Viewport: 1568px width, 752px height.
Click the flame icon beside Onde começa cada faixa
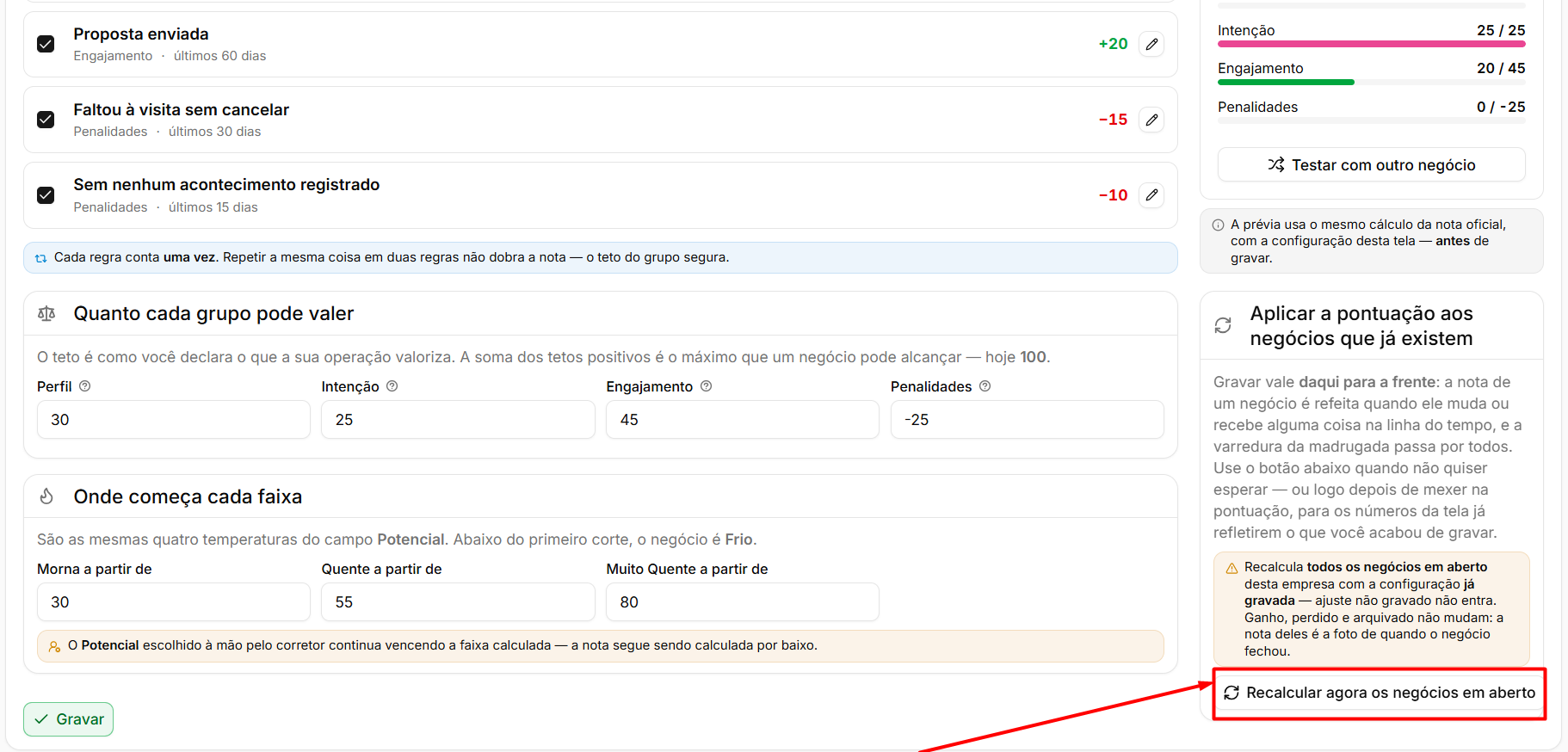pos(46,496)
